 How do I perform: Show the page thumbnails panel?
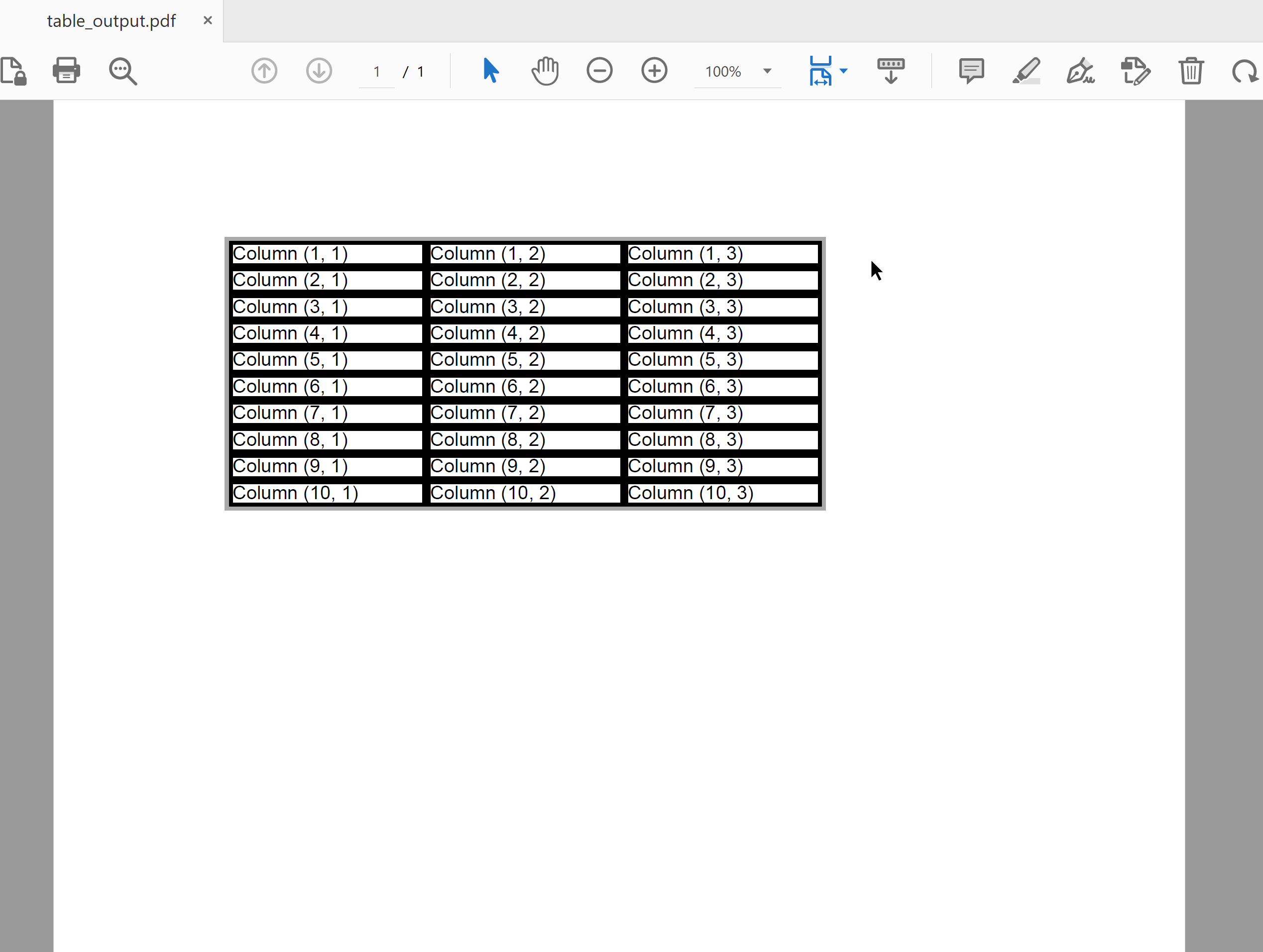pos(890,71)
